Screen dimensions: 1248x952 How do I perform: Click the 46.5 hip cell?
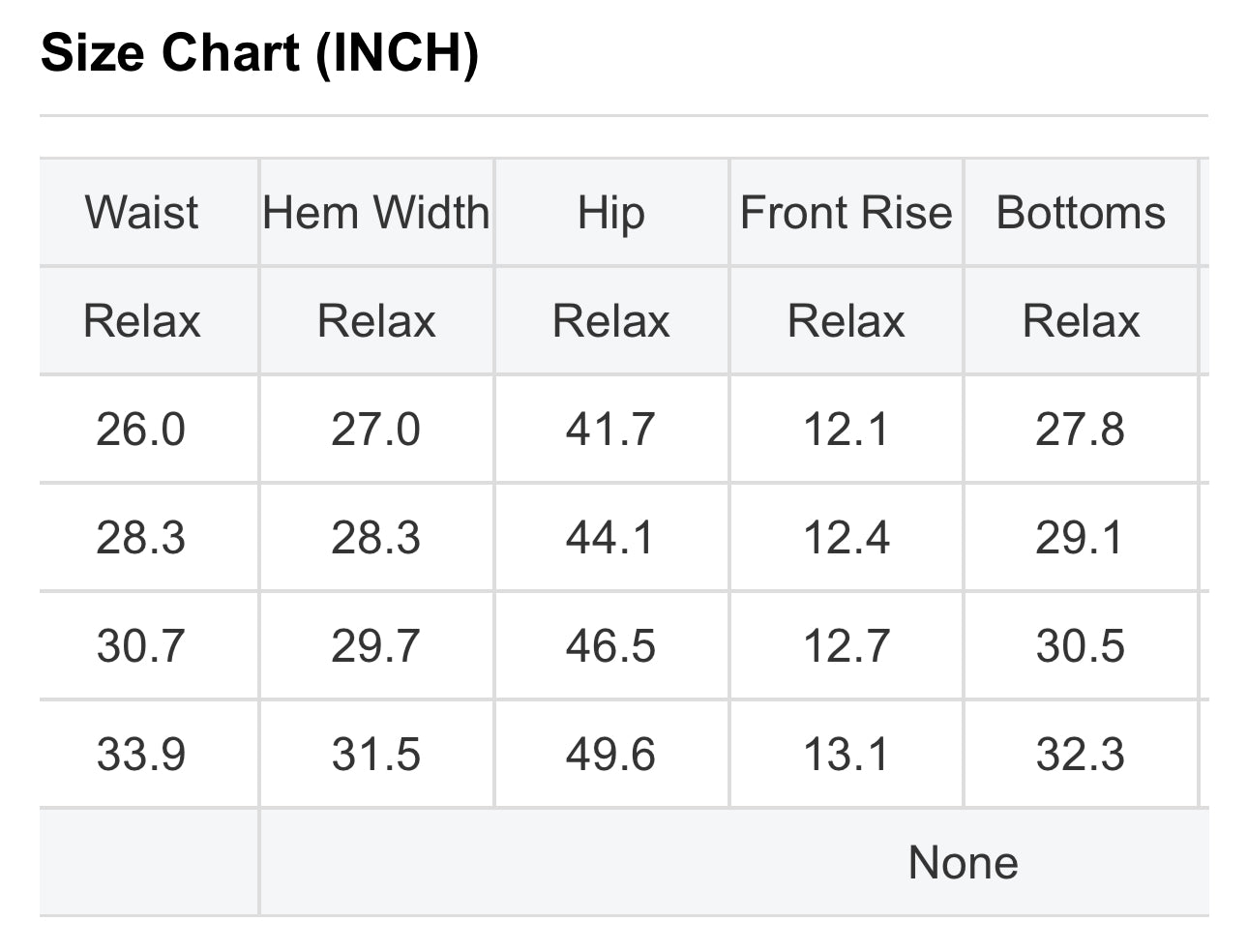point(610,646)
